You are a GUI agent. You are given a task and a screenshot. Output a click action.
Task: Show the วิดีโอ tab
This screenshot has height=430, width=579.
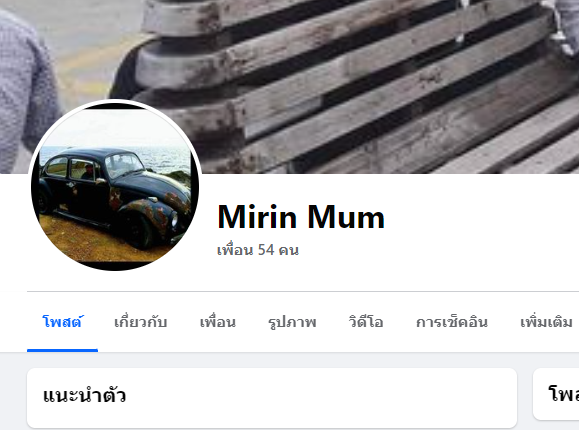pos(366,322)
